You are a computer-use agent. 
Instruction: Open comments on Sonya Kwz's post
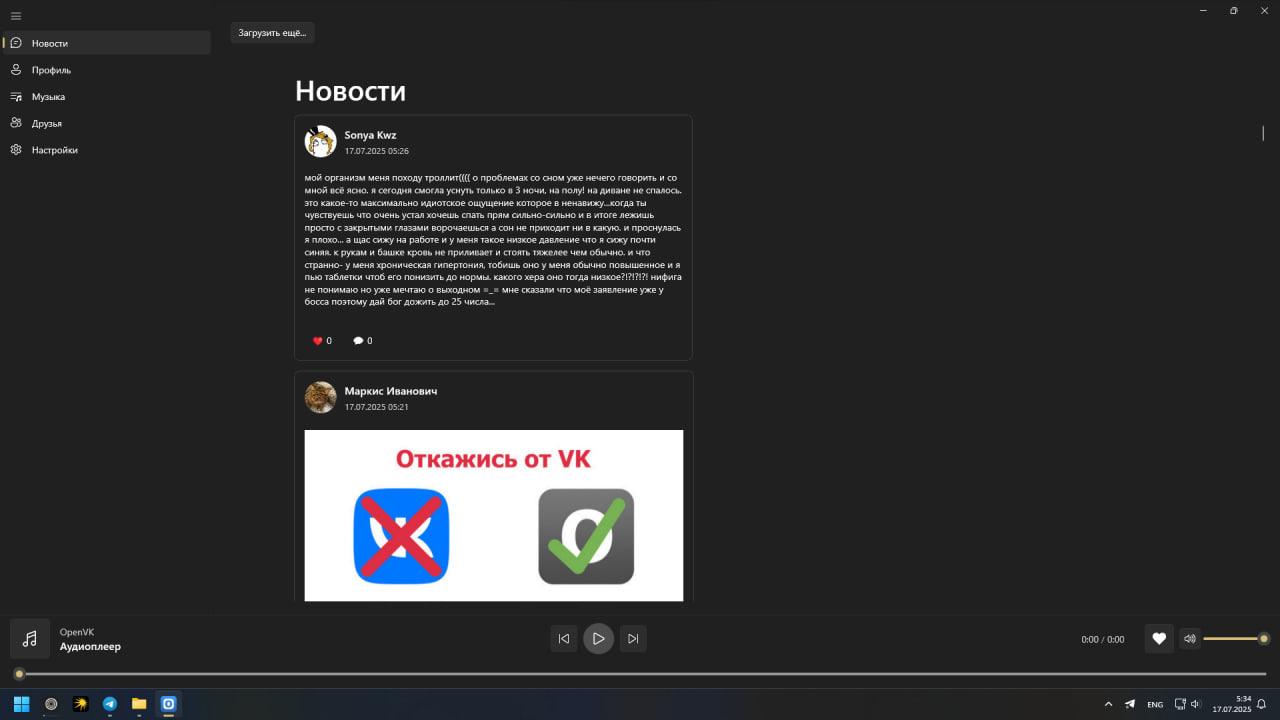[x=362, y=341]
